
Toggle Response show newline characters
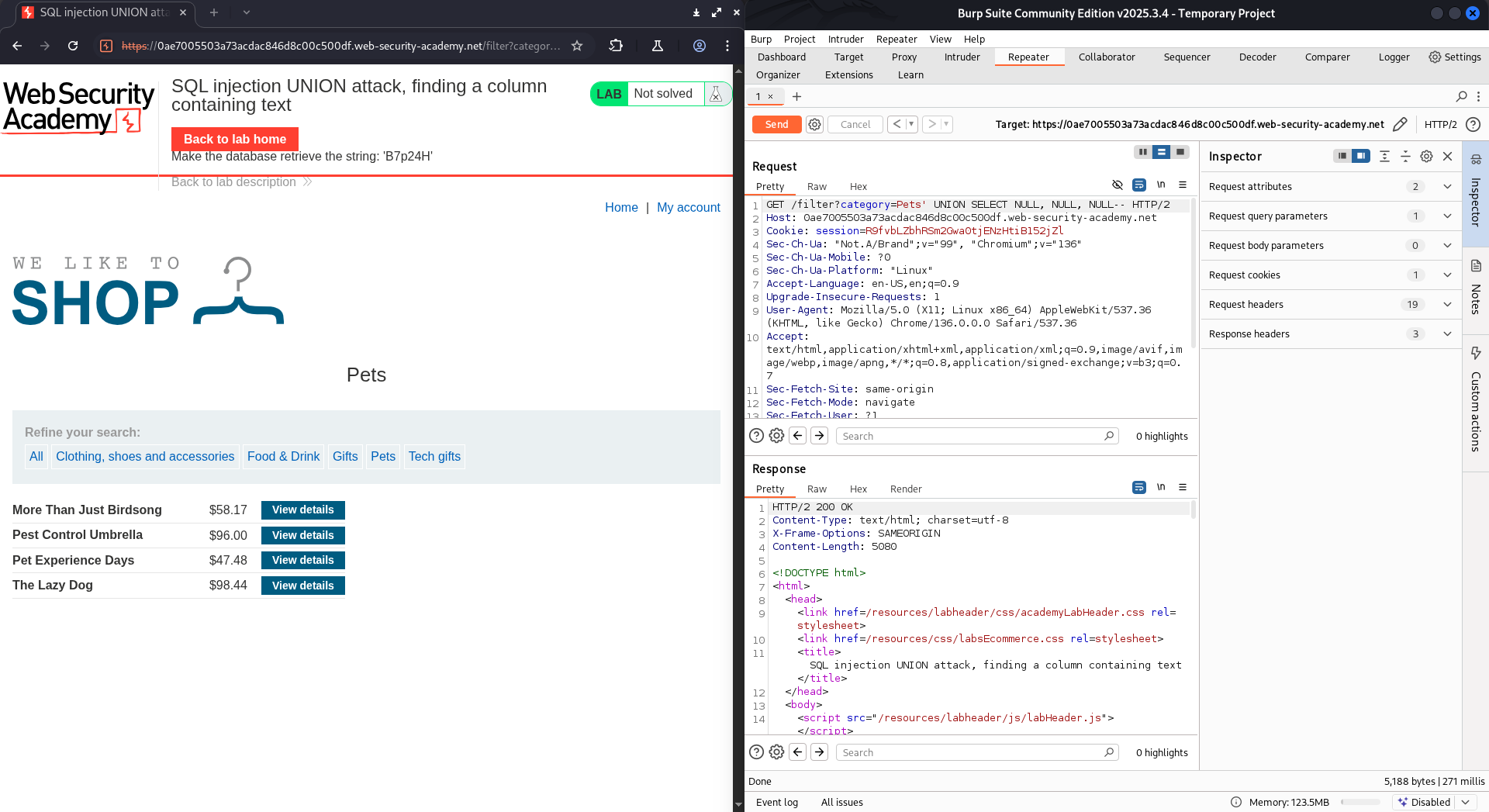coord(1161,487)
